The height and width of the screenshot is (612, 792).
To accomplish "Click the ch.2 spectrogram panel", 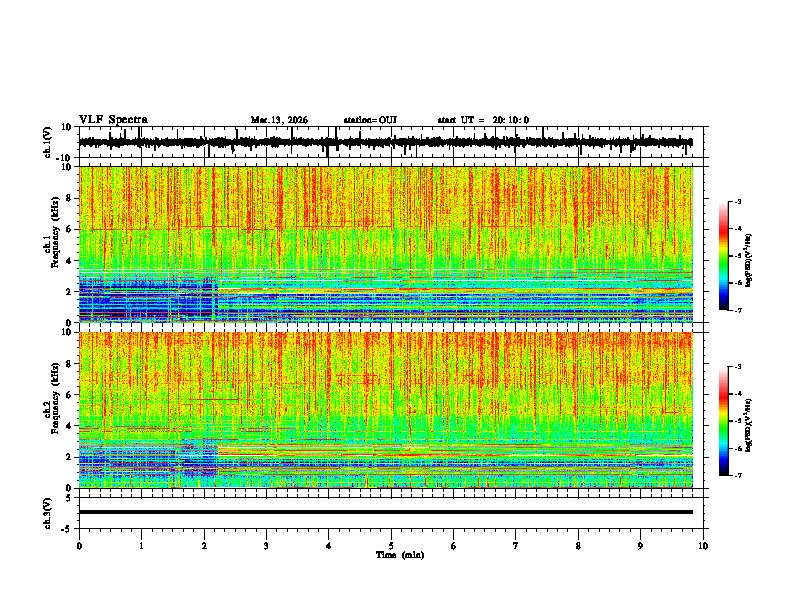I will tap(385, 410).
